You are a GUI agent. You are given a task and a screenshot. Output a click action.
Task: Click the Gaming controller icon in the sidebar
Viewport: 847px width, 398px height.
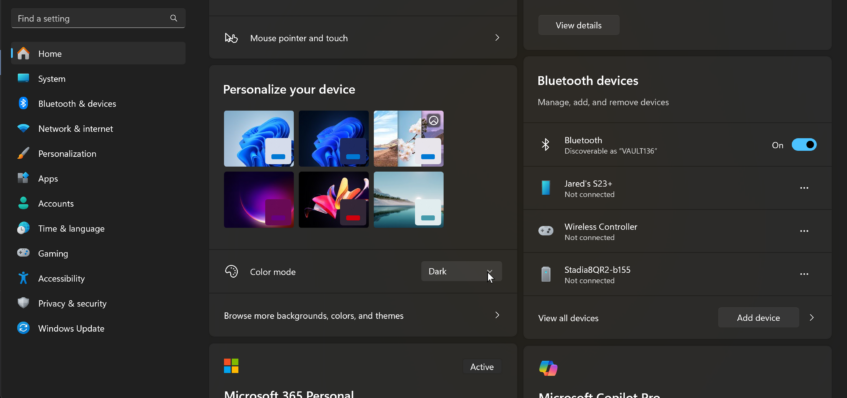(23, 253)
